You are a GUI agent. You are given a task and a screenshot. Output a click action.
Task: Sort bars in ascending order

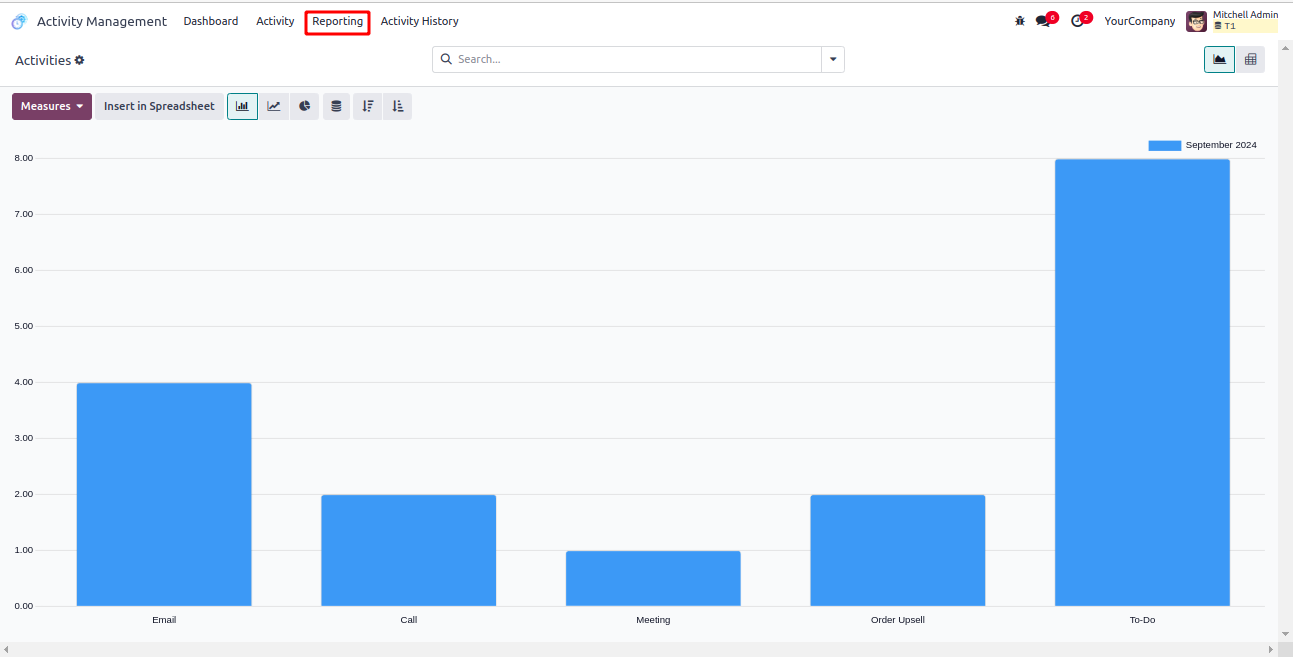(x=397, y=106)
